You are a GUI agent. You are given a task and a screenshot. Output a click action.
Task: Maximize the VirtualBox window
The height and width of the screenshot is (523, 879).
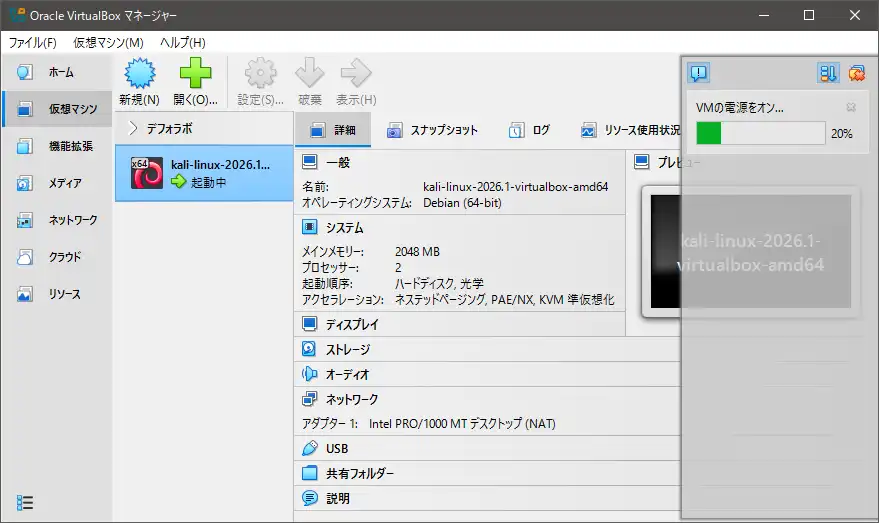click(809, 15)
